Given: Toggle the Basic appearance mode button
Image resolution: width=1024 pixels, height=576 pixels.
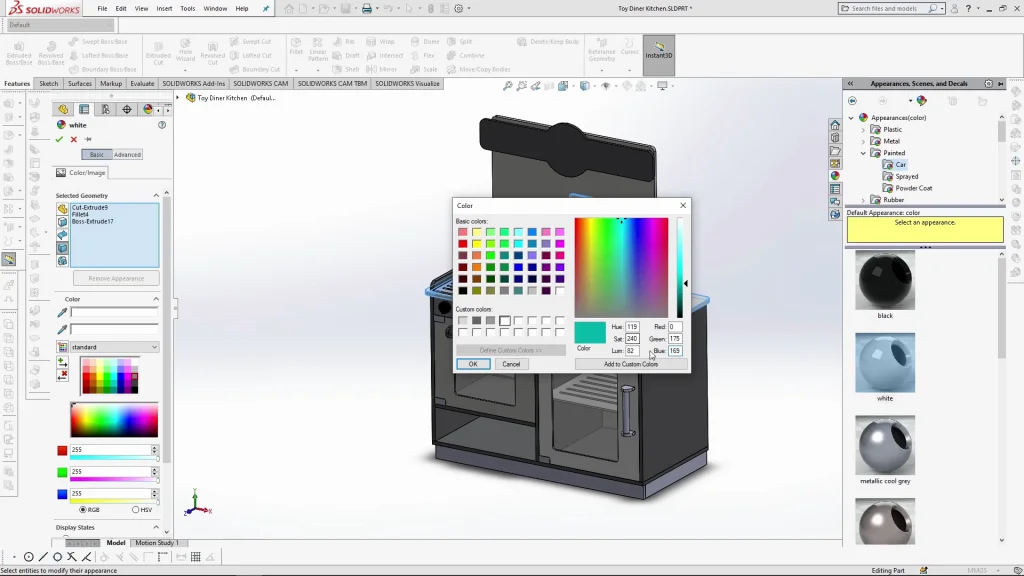Looking at the screenshot, I should click(x=96, y=155).
